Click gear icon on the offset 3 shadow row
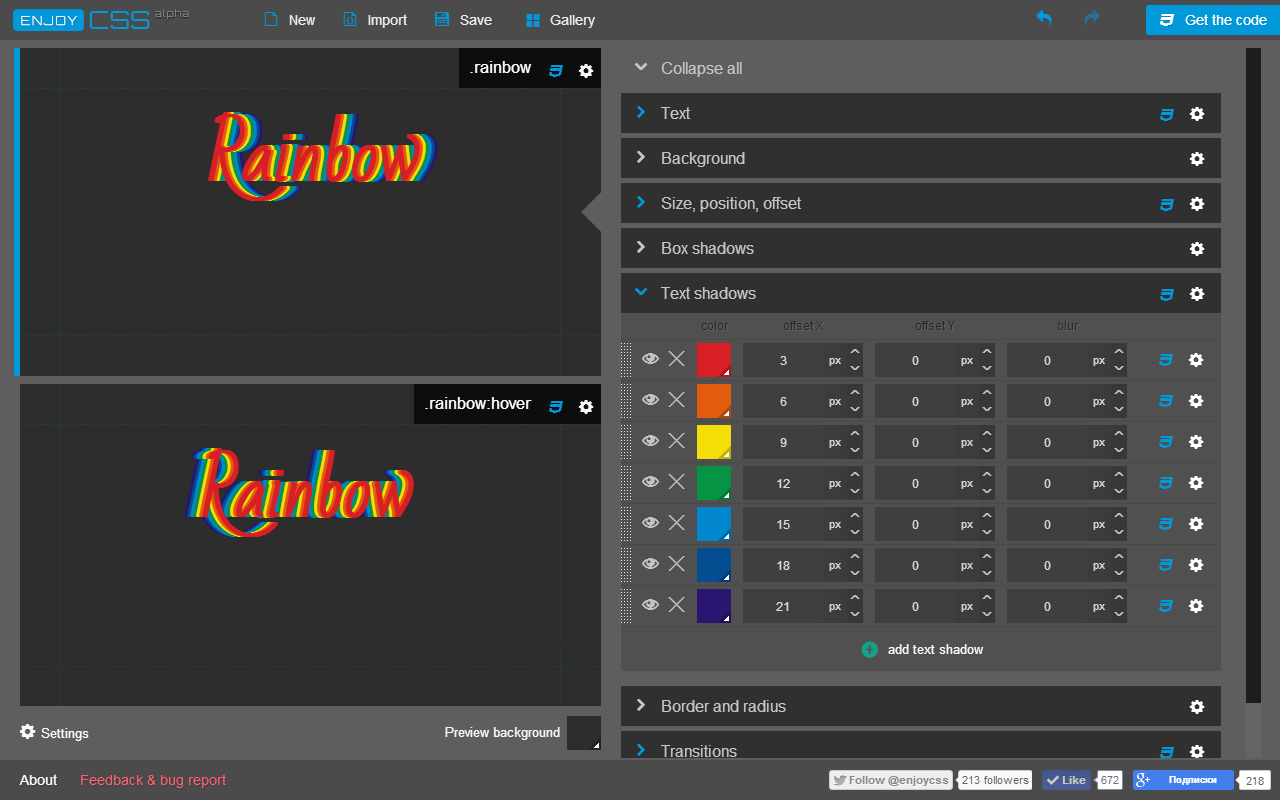 [1195, 360]
